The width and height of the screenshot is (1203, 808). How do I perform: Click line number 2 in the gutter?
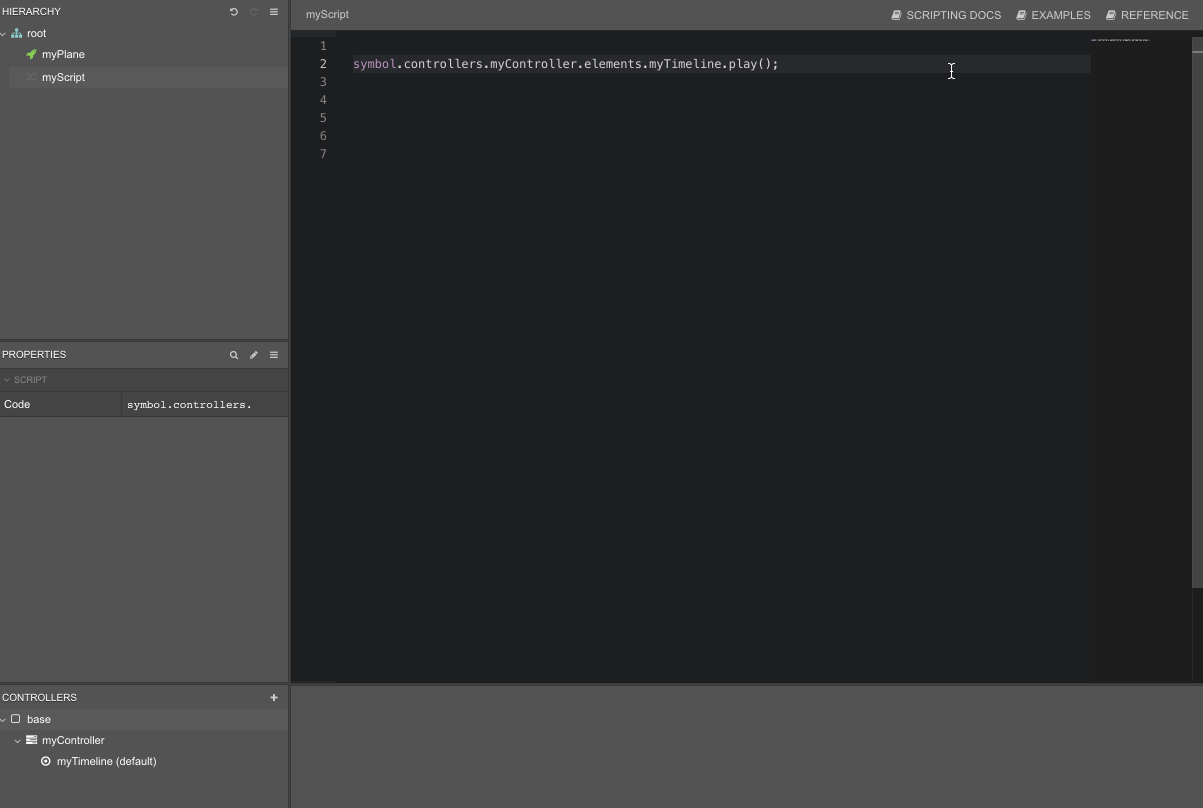pyautogui.click(x=323, y=64)
